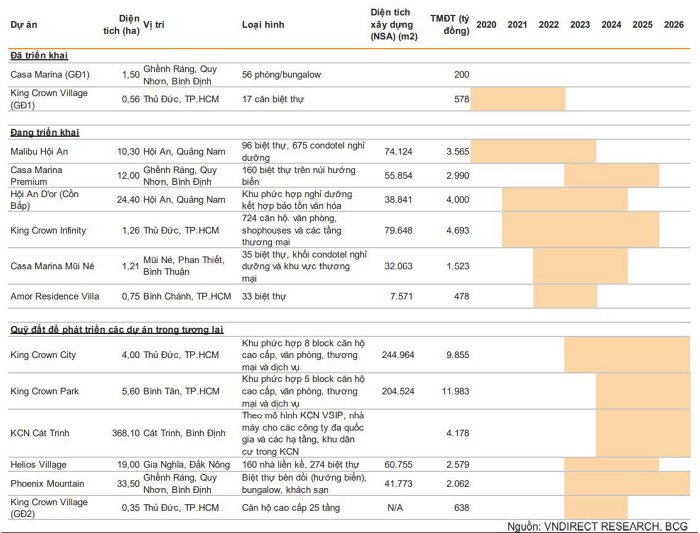
Task: Click the 3.565 investment value for Malibu
Action: 458,151
